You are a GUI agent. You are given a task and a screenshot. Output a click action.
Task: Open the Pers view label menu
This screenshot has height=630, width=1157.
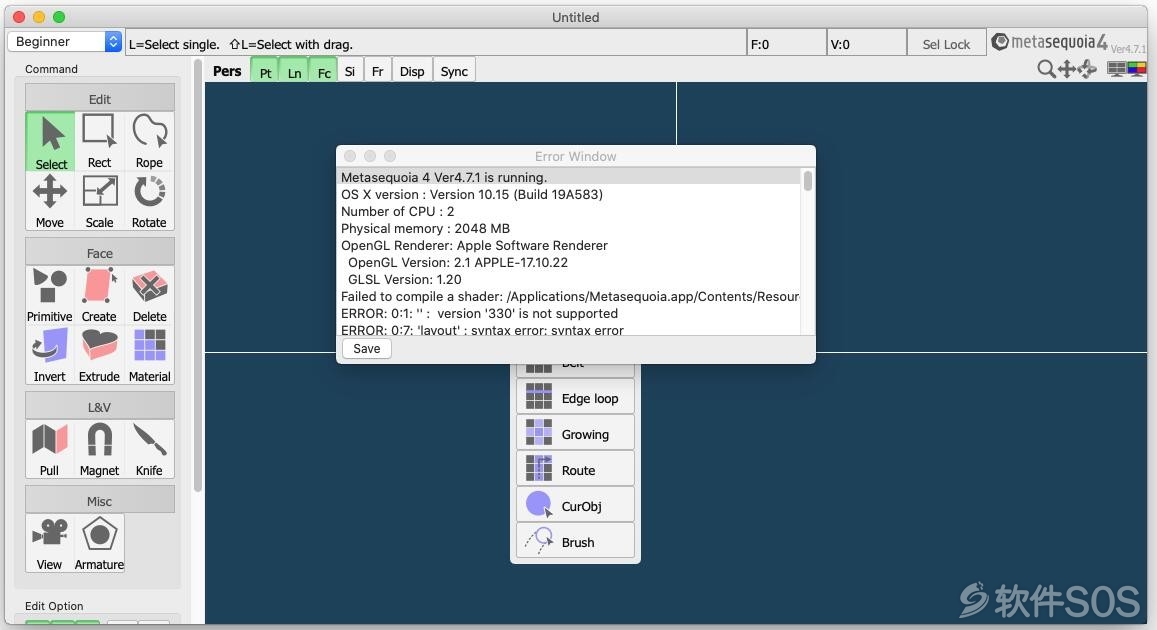tap(227, 71)
